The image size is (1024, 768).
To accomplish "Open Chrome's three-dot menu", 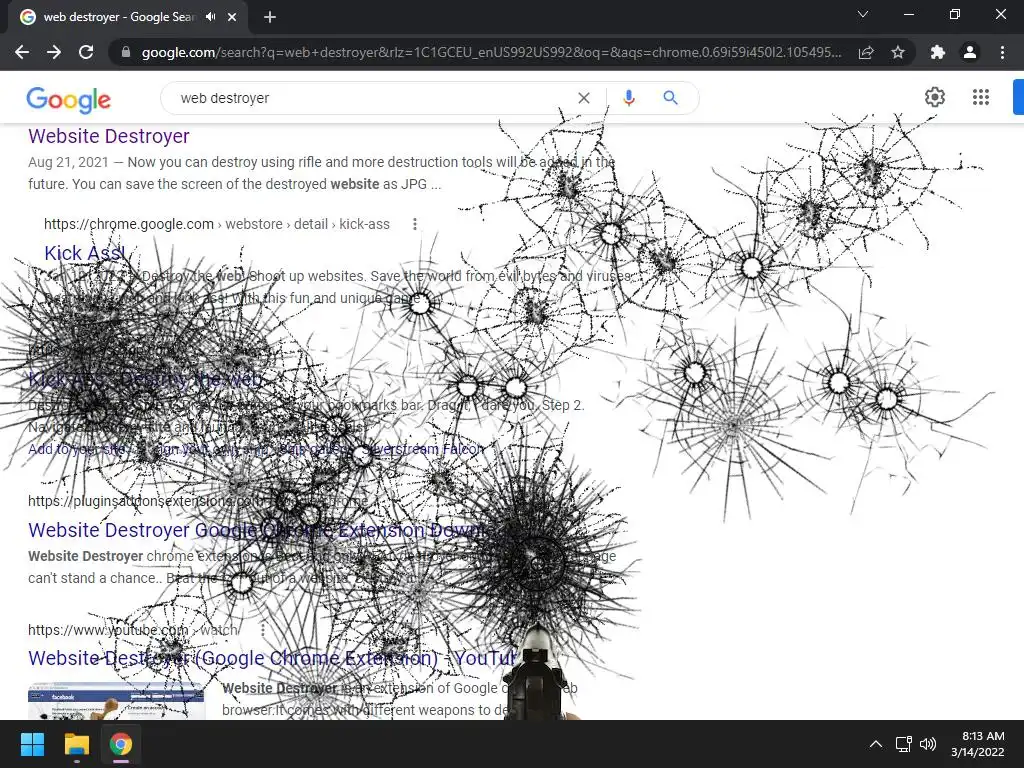I will 1002,52.
